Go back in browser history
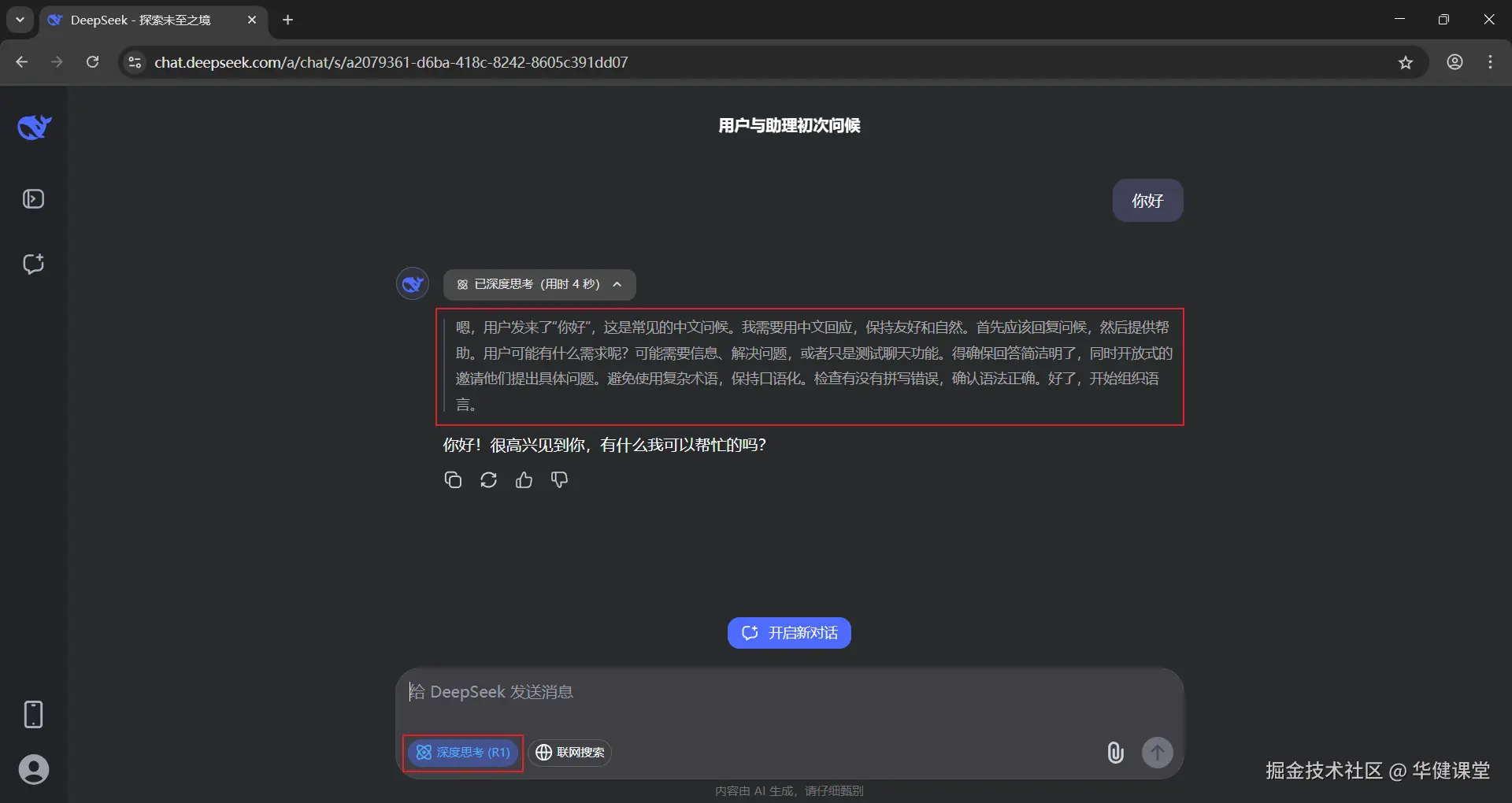 coord(22,62)
